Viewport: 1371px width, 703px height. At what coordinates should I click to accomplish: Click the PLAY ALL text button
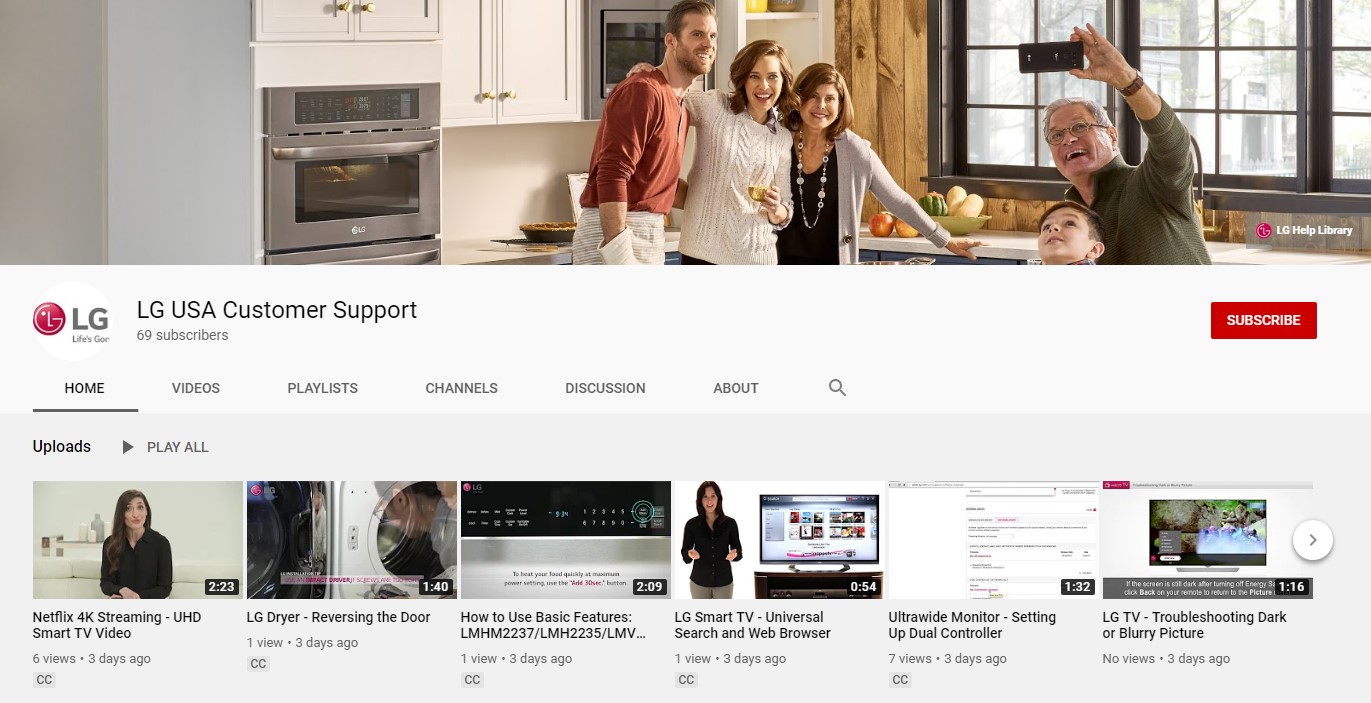pyautogui.click(x=178, y=447)
